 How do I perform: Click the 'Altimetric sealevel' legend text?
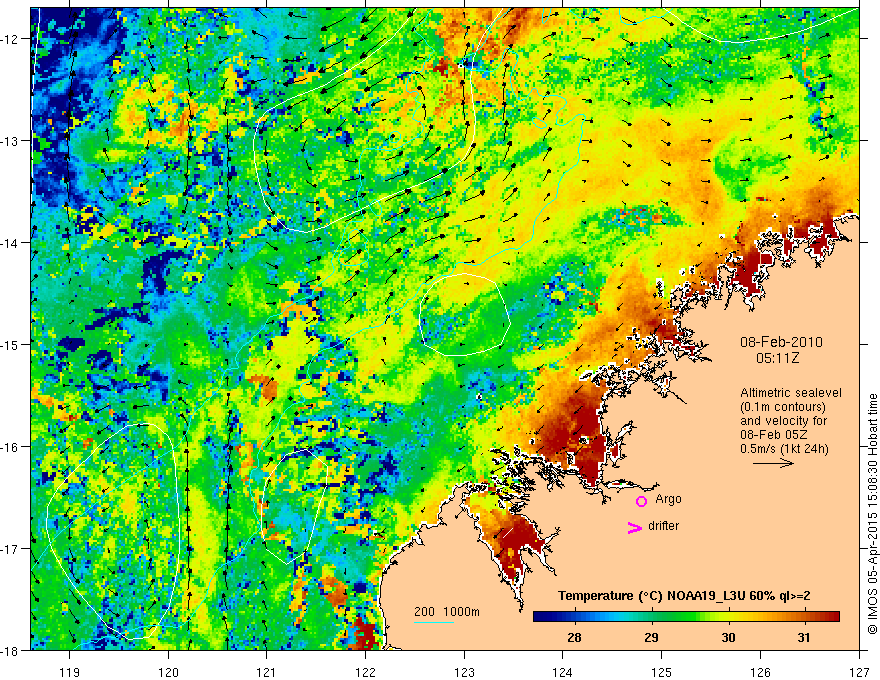[x=791, y=393]
